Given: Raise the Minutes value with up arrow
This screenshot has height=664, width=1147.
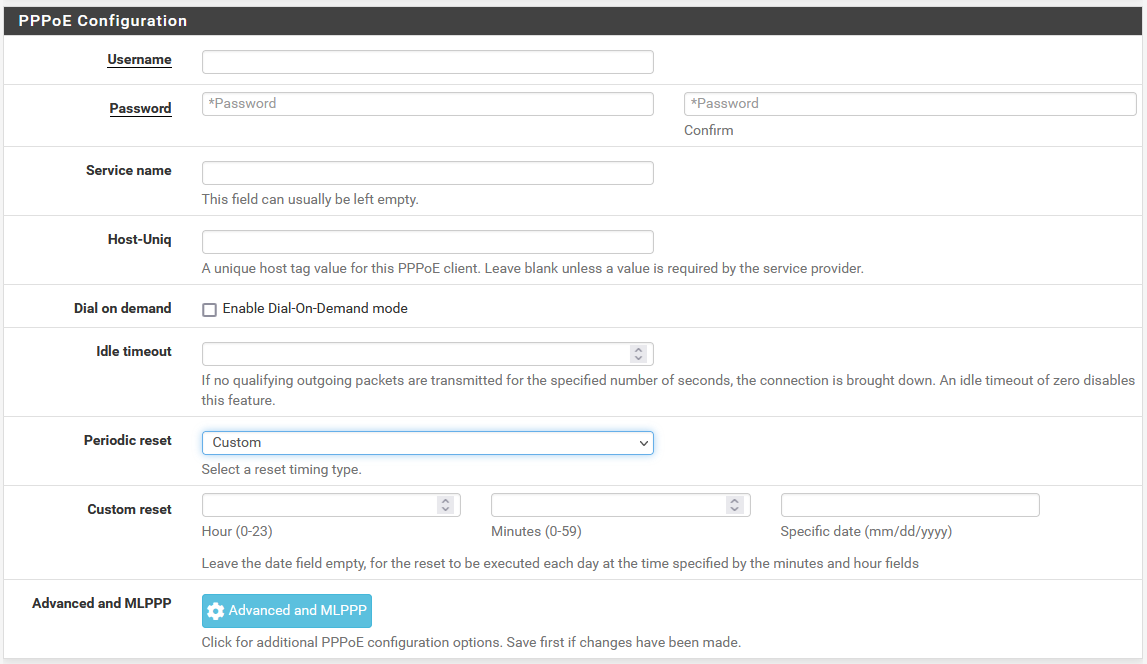Looking at the screenshot, I should point(735,501).
